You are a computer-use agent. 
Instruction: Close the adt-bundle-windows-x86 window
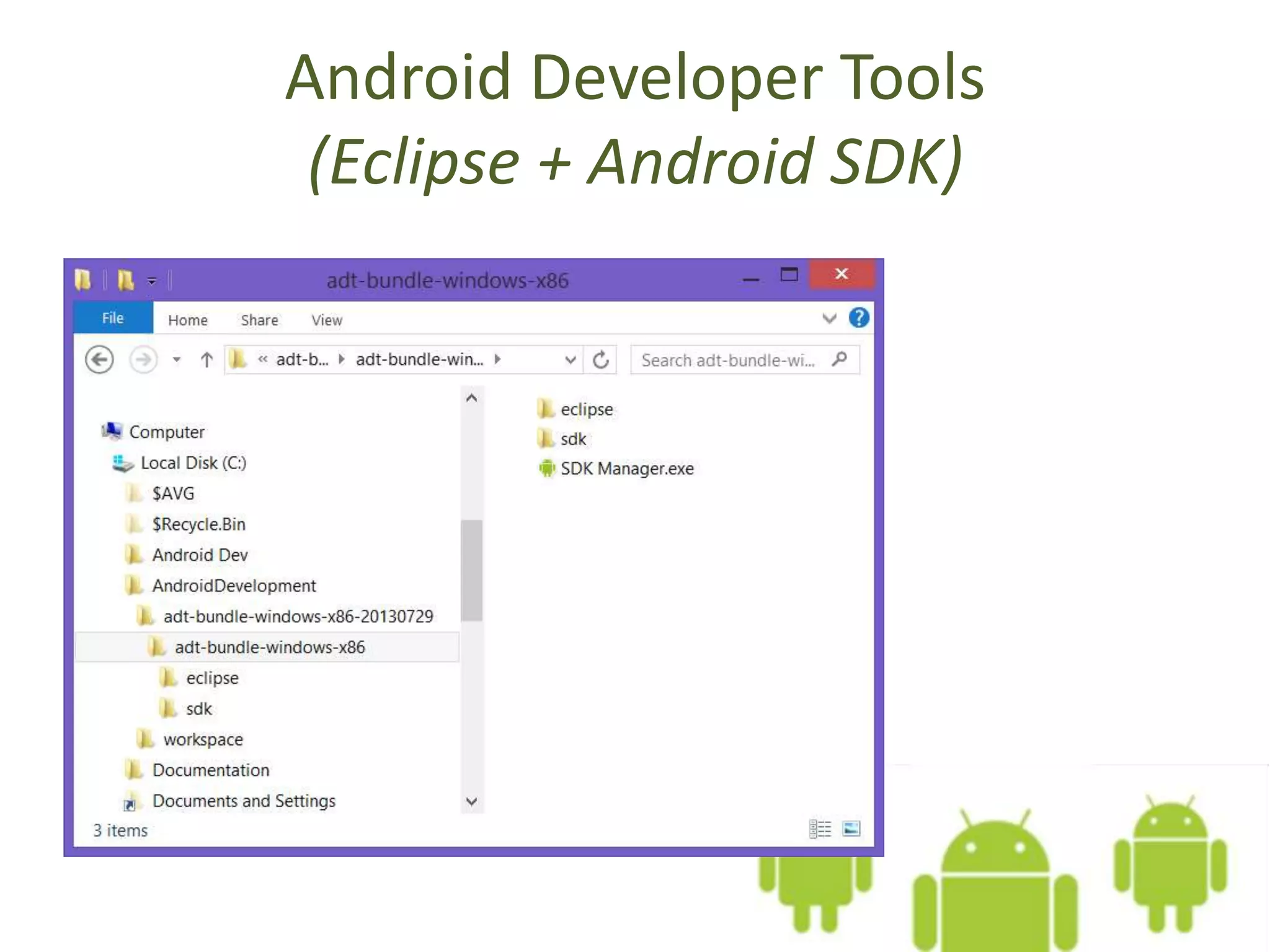(841, 274)
